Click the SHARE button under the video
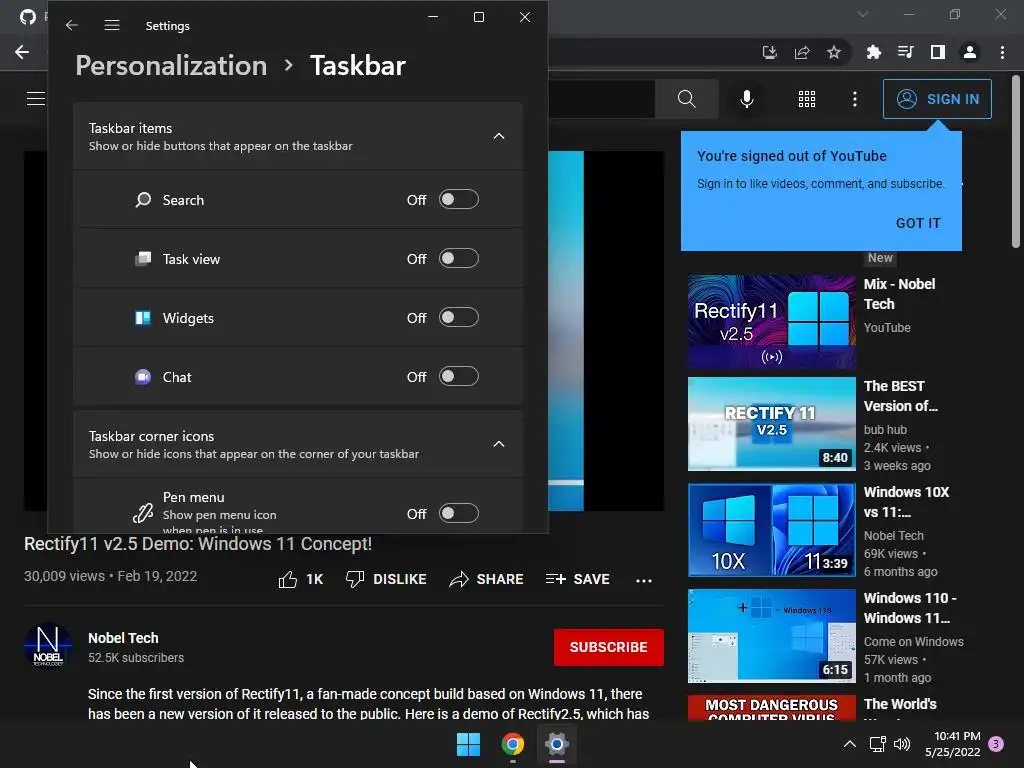Viewport: 1024px width, 768px height. 487,579
